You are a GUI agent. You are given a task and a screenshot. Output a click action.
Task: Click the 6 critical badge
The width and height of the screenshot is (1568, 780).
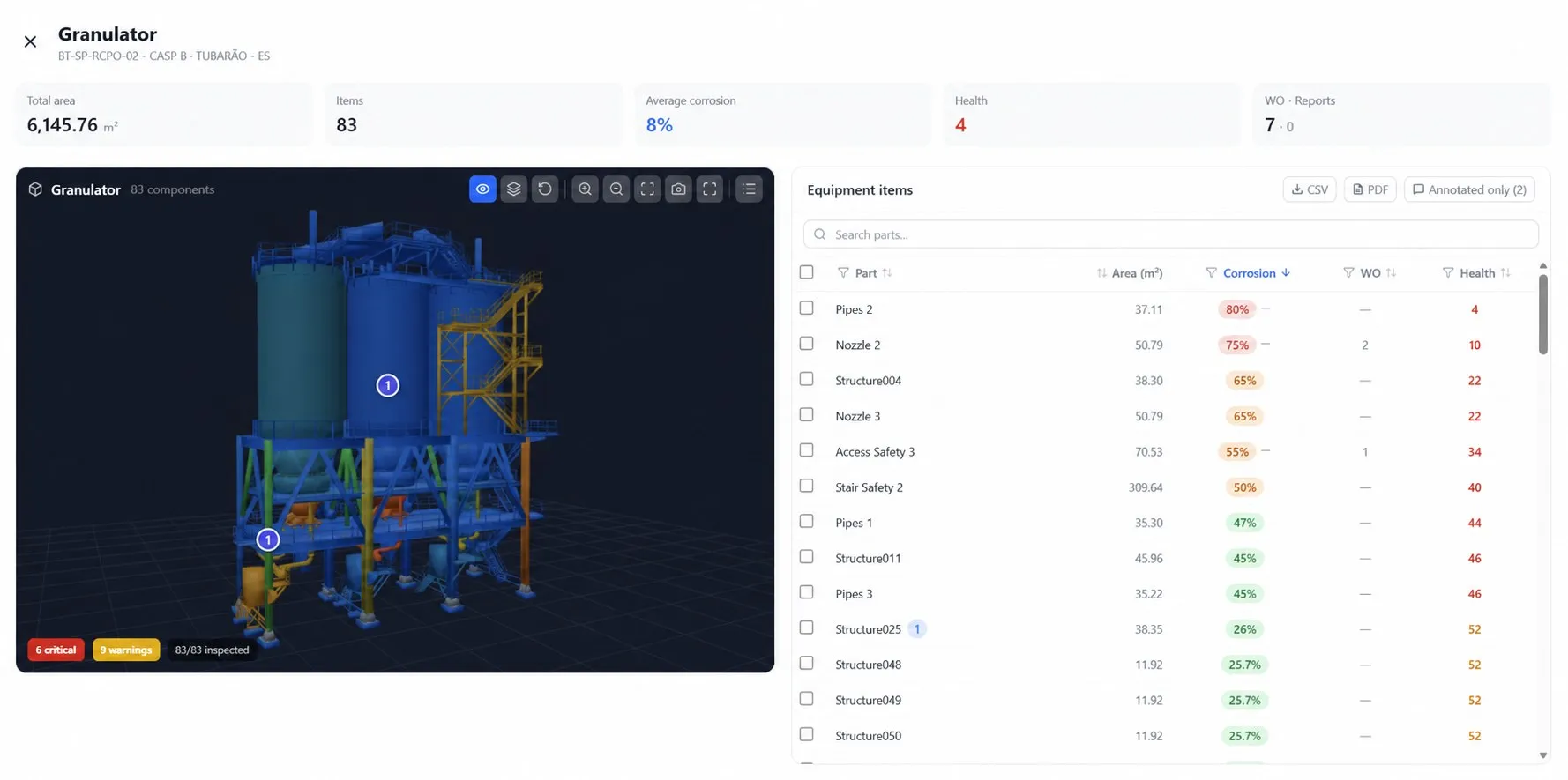(x=56, y=650)
